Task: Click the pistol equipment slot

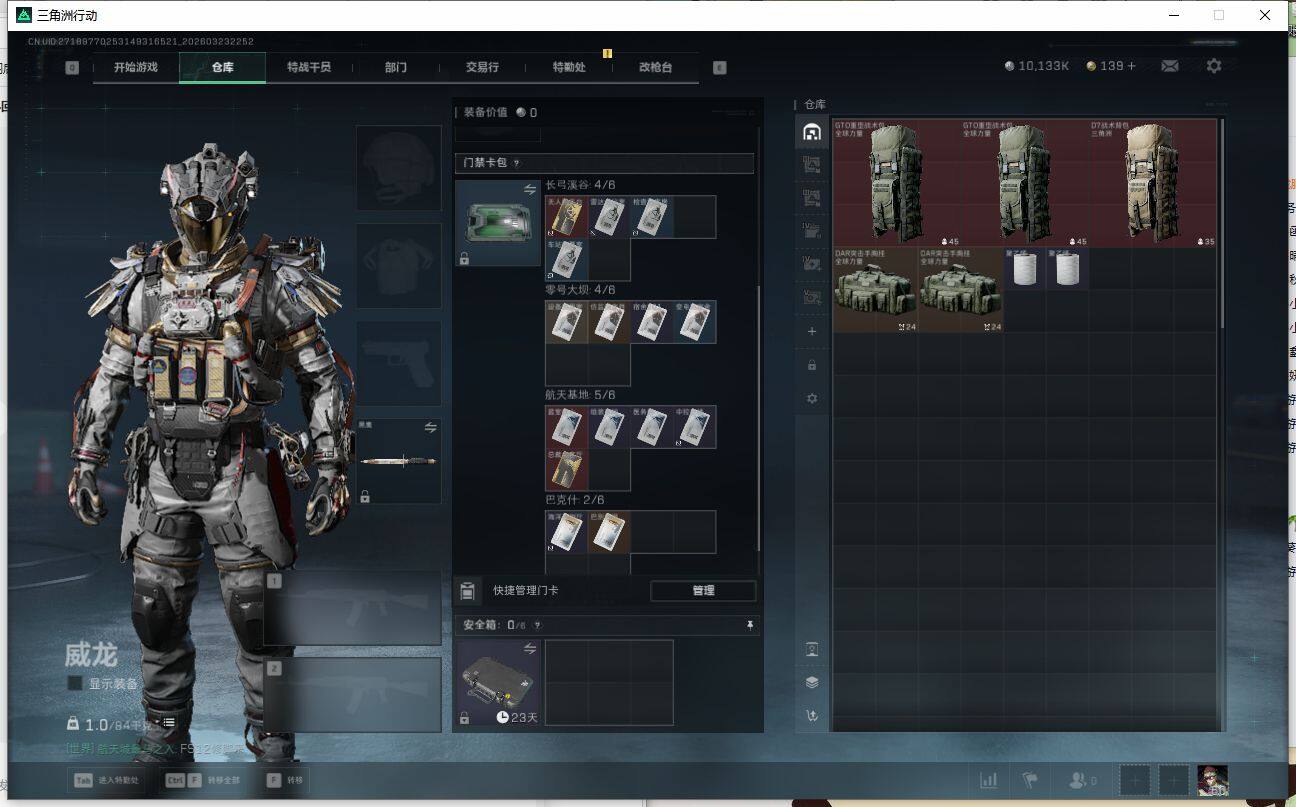Action: tap(399, 363)
